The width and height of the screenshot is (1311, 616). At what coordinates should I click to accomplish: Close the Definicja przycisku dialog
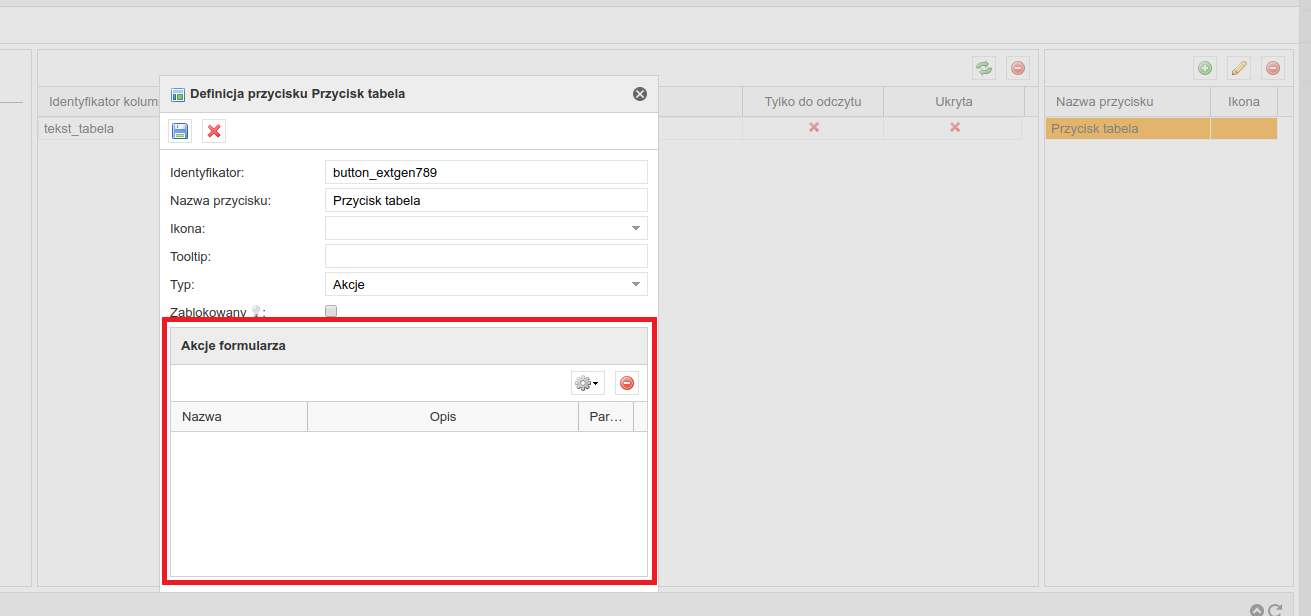click(x=640, y=94)
